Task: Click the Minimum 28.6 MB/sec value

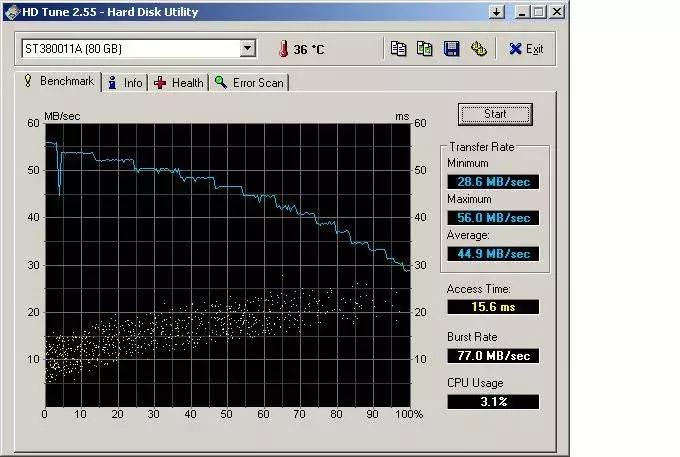Action: pos(493,182)
